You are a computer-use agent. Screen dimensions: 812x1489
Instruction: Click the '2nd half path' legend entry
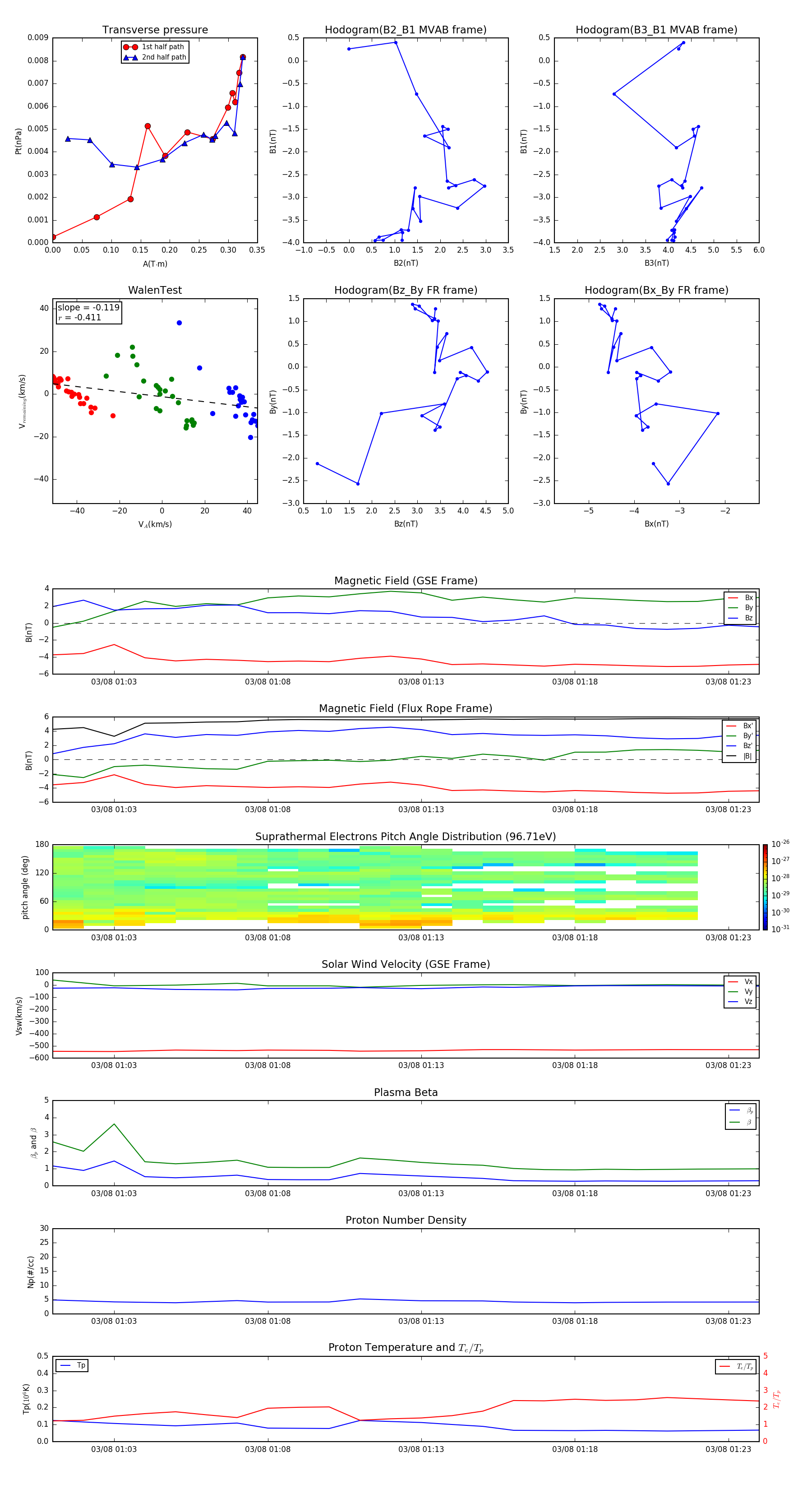(155, 57)
